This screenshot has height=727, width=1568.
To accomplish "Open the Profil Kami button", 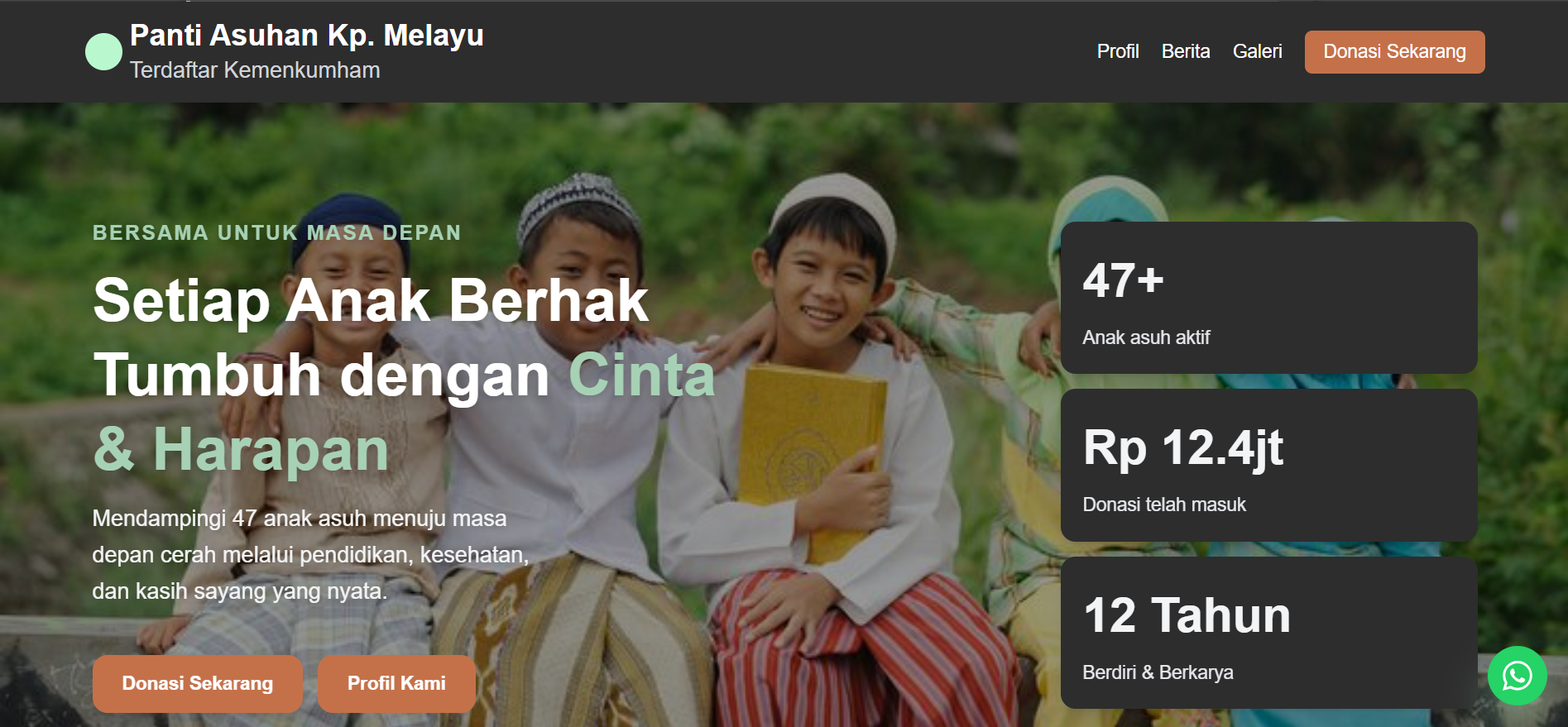I will point(396,683).
